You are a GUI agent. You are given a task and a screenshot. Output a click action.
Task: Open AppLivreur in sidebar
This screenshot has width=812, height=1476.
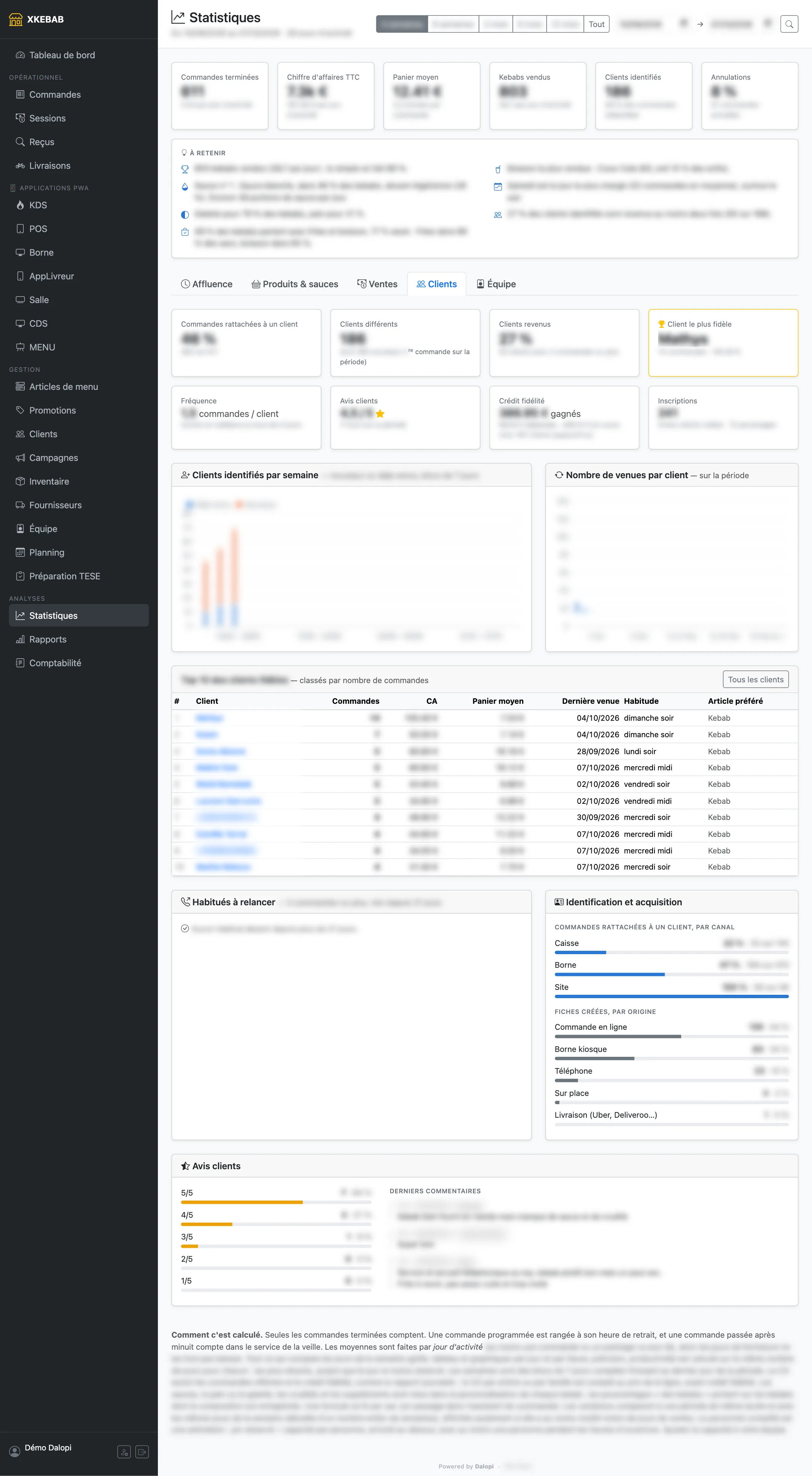click(79, 276)
